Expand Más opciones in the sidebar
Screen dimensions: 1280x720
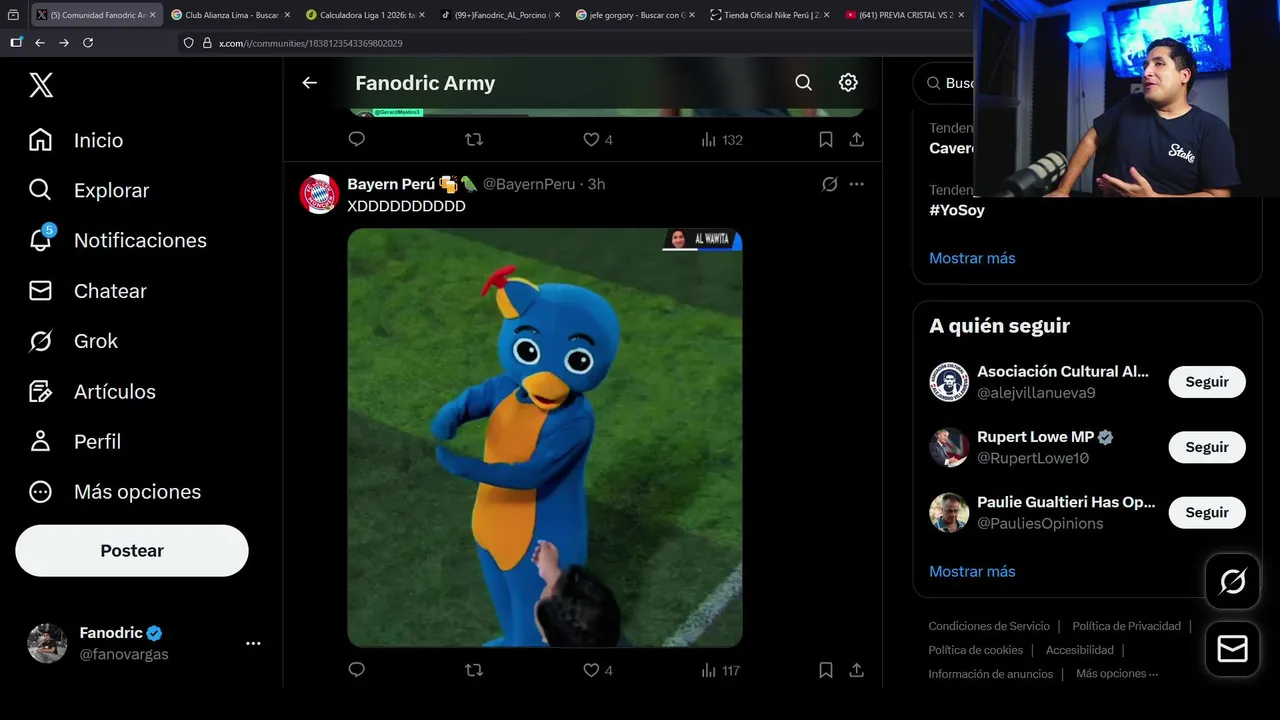(x=115, y=491)
